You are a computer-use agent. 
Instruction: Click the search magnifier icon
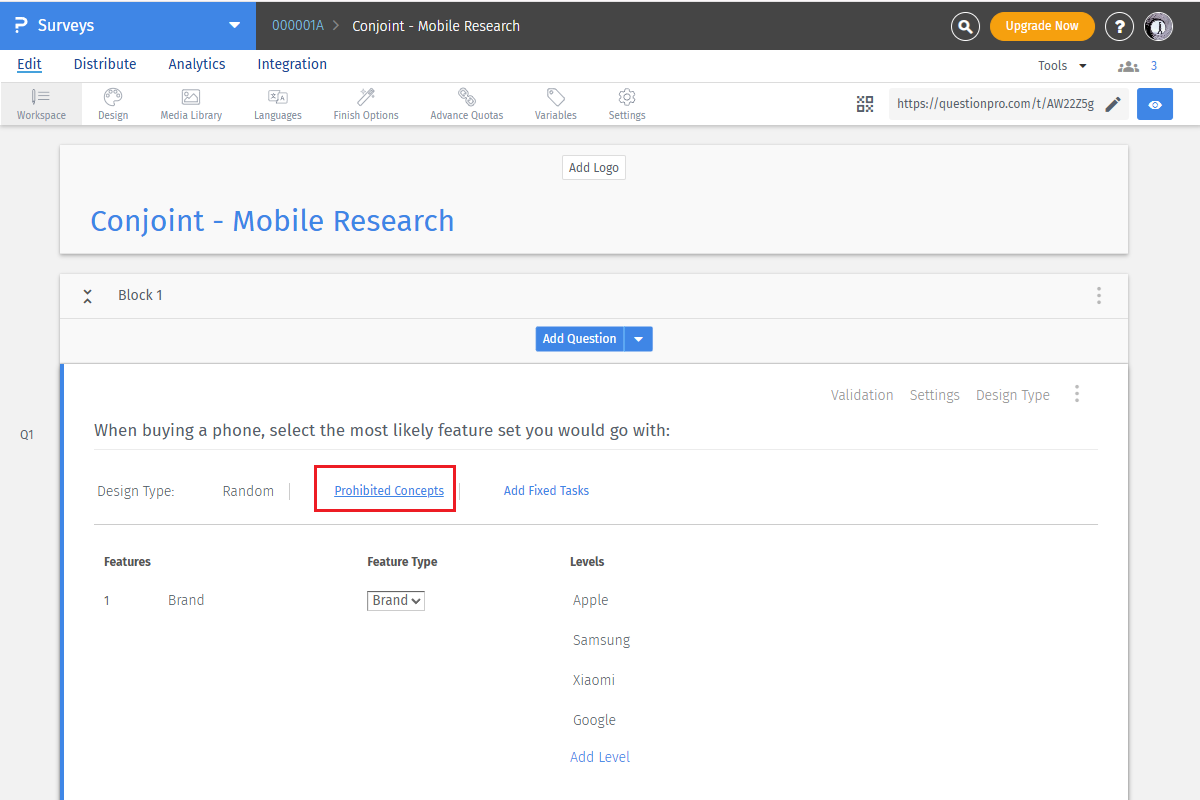[964, 26]
